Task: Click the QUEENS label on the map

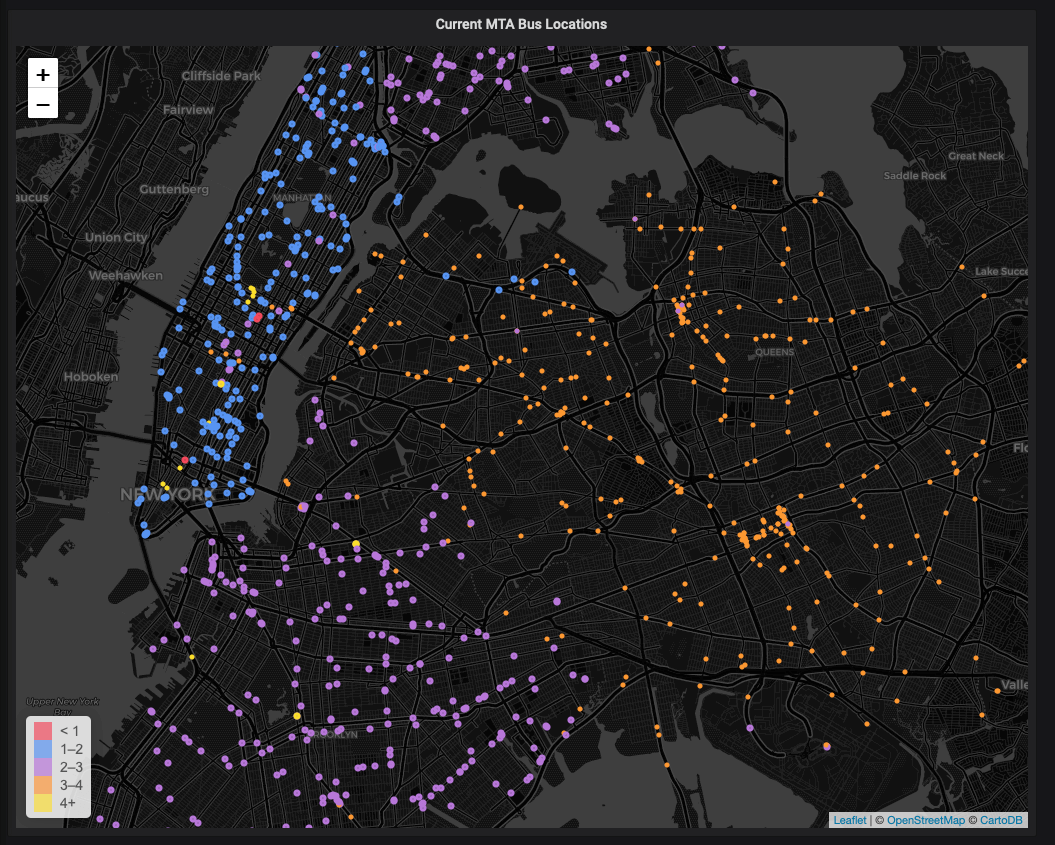Action: (774, 352)
